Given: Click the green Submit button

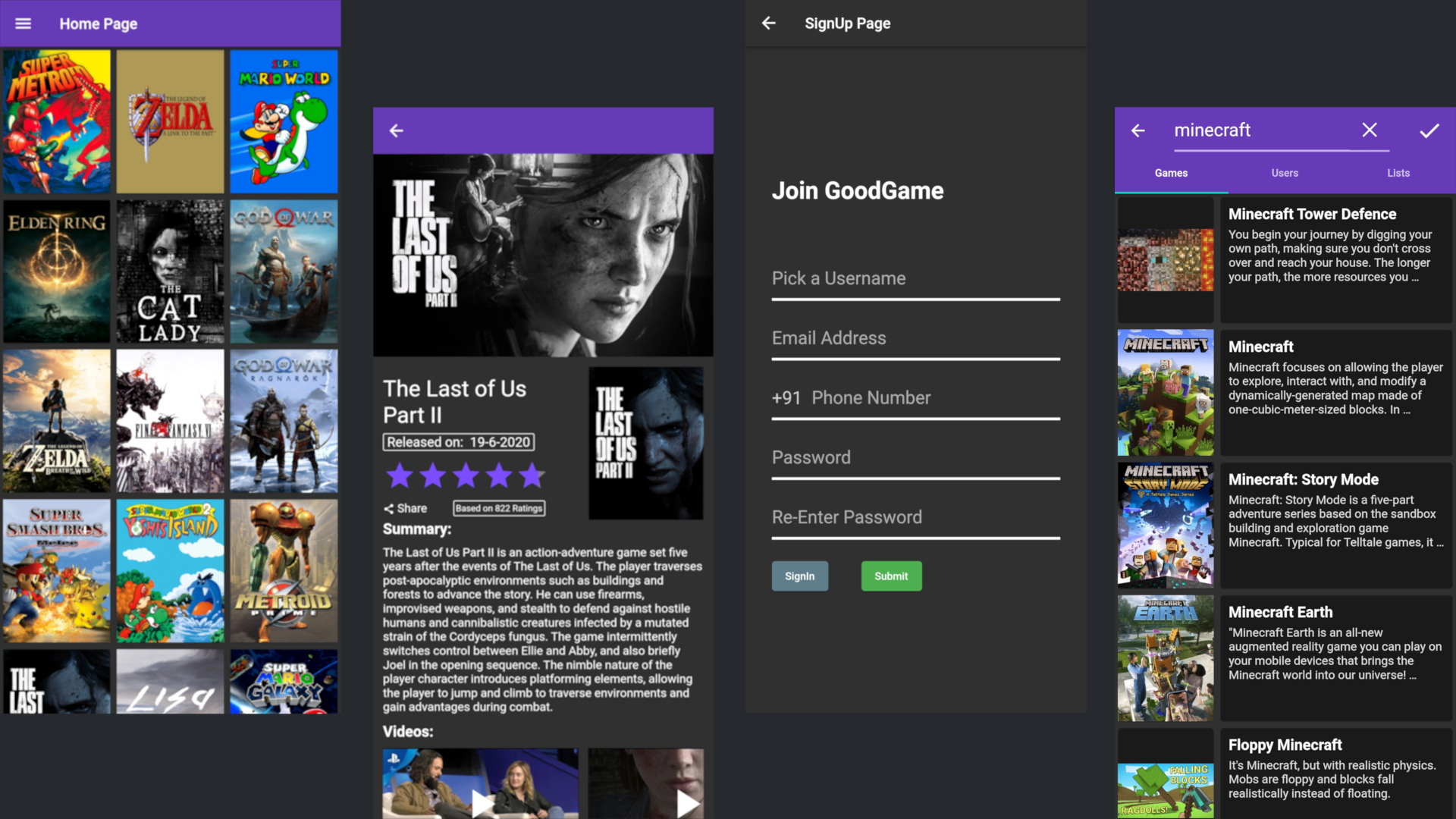Looking at the screenshot, I should [x=891, y=576].
